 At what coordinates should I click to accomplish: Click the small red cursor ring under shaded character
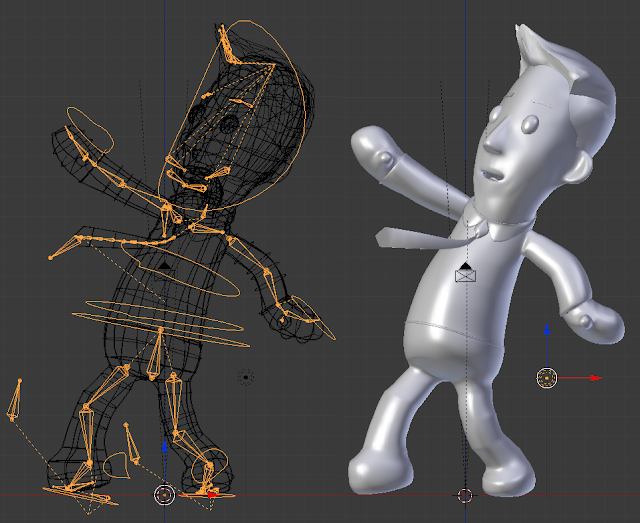click(x=465, y=496)
